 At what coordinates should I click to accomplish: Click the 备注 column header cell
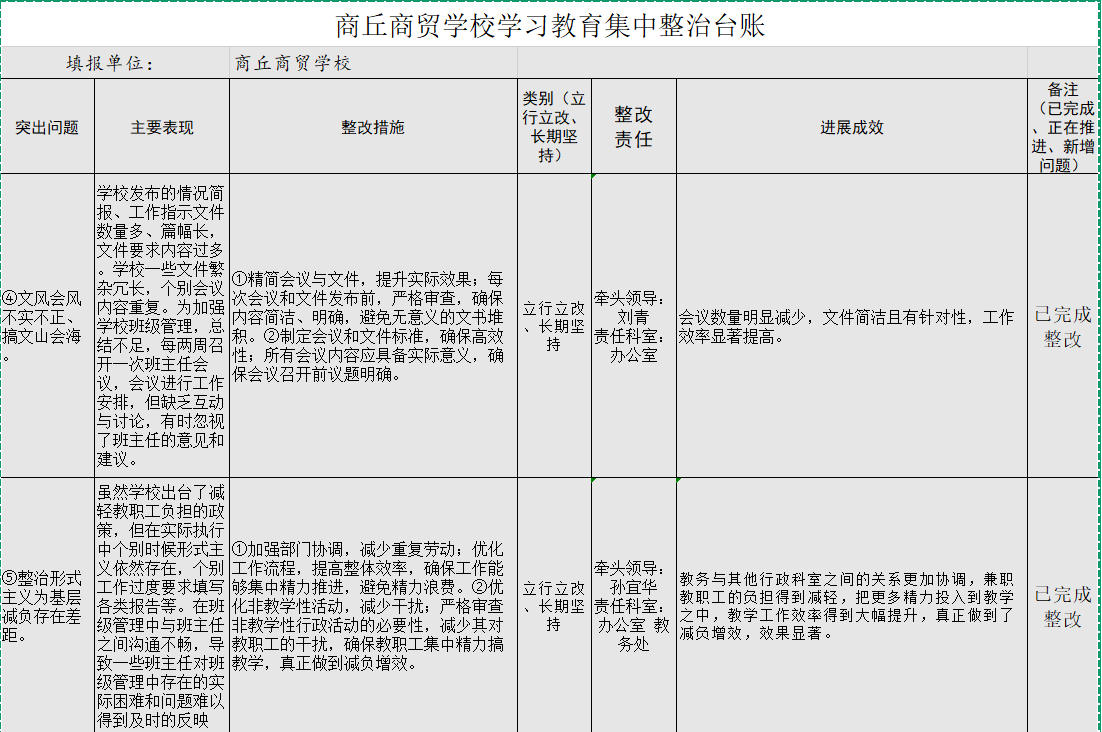(x=1063, y=127)
